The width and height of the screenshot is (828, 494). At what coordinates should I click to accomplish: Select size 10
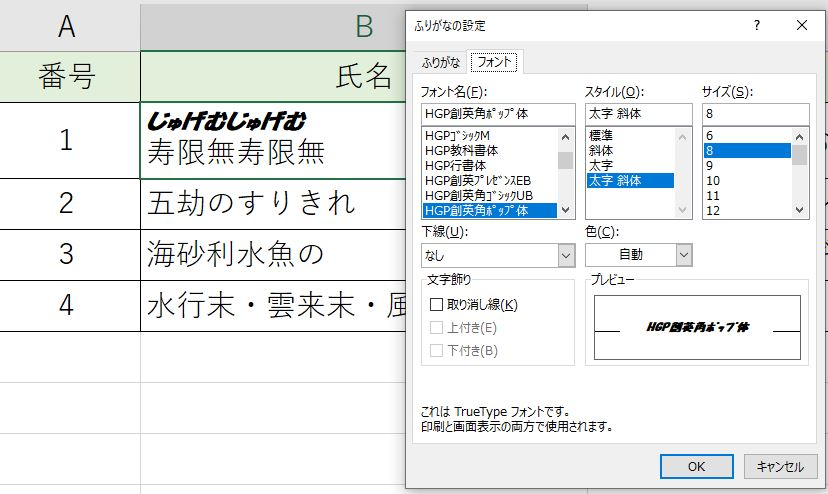[747, 180]
